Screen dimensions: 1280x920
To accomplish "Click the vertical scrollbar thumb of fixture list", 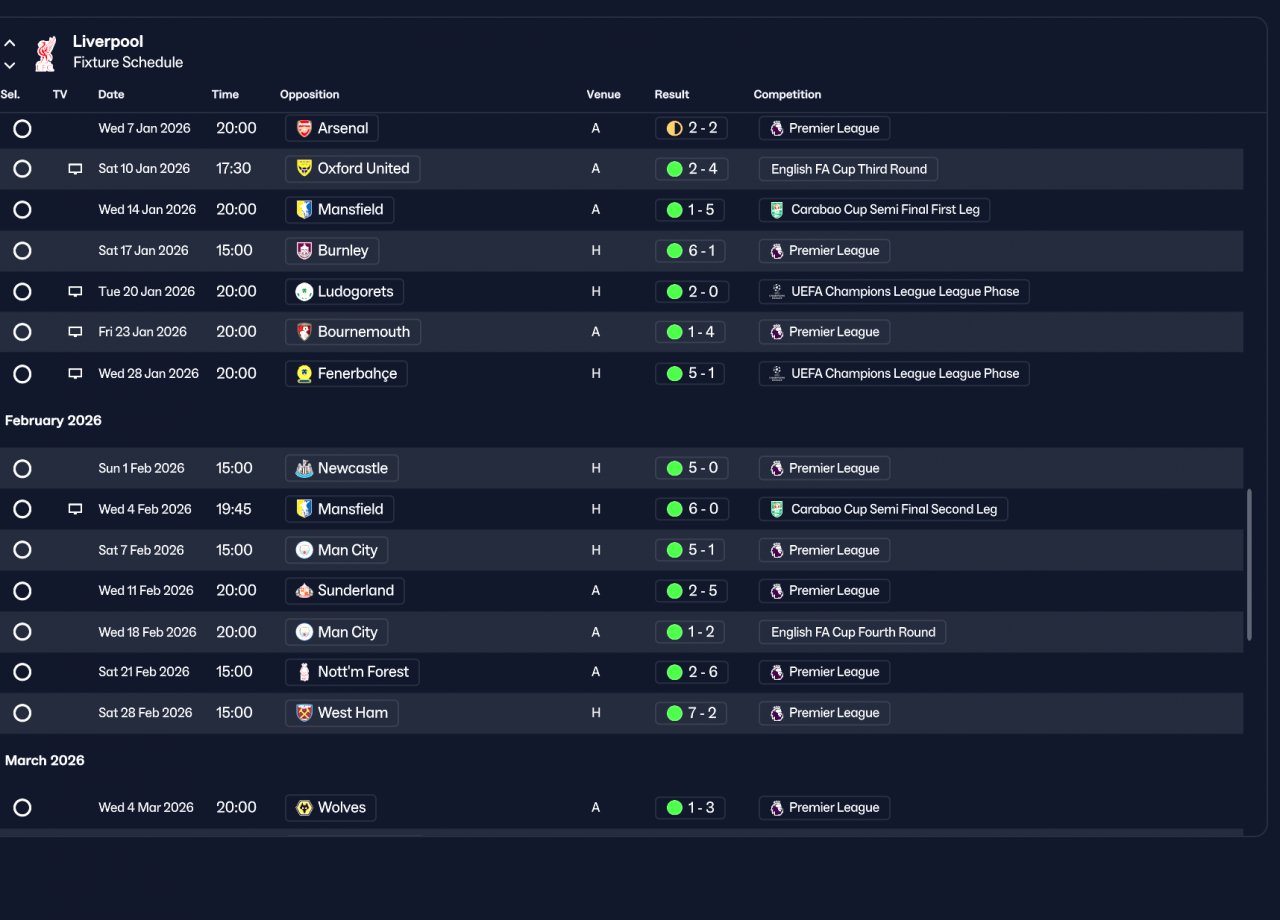I will 1249,565.
